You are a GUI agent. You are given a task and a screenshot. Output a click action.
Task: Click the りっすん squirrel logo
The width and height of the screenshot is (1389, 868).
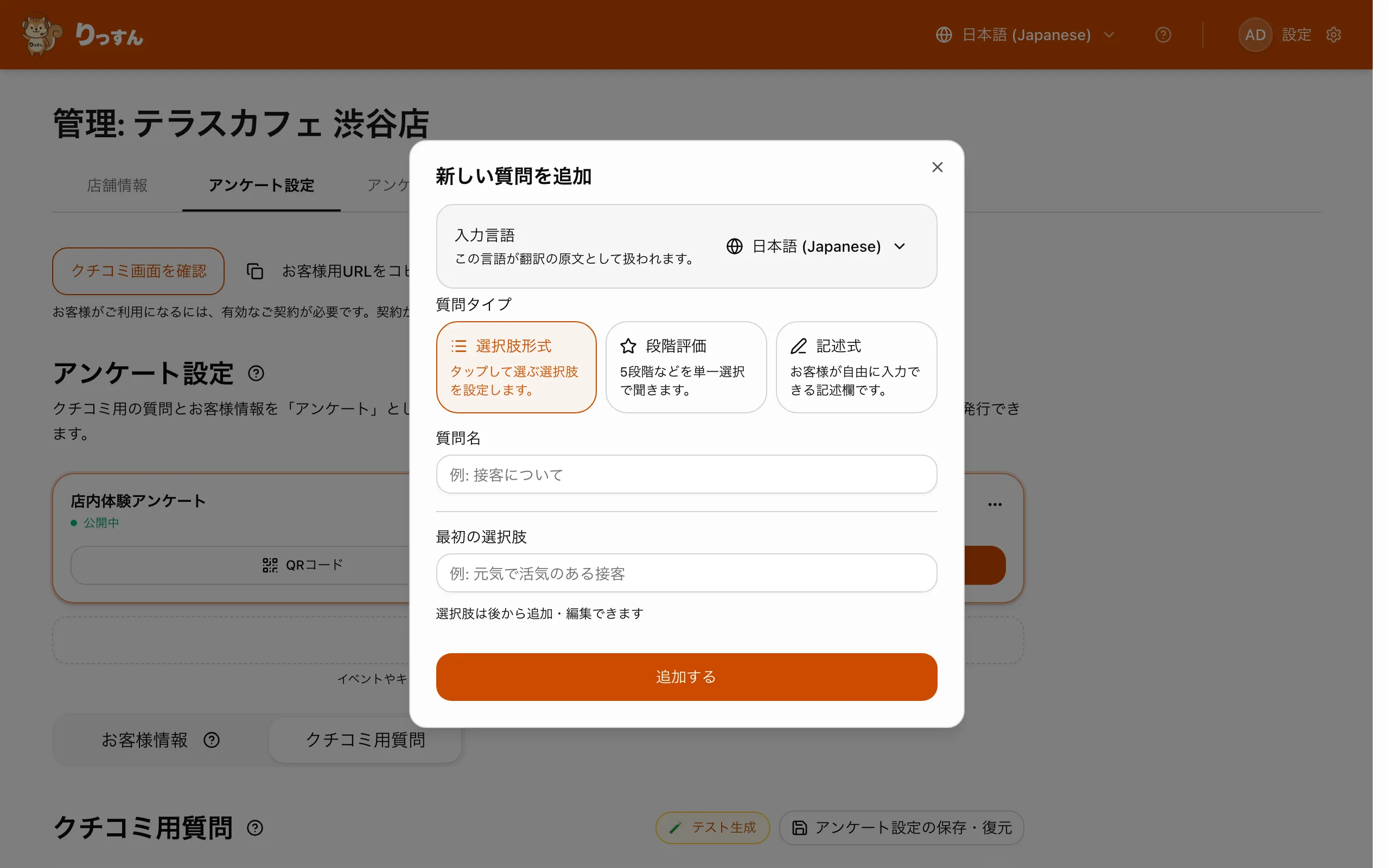[x=82, y=35]
